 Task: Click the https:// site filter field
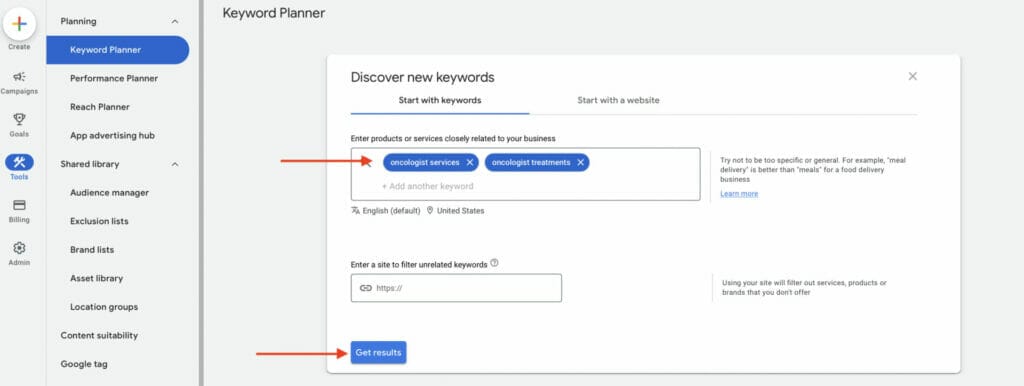tap(456, 288)
